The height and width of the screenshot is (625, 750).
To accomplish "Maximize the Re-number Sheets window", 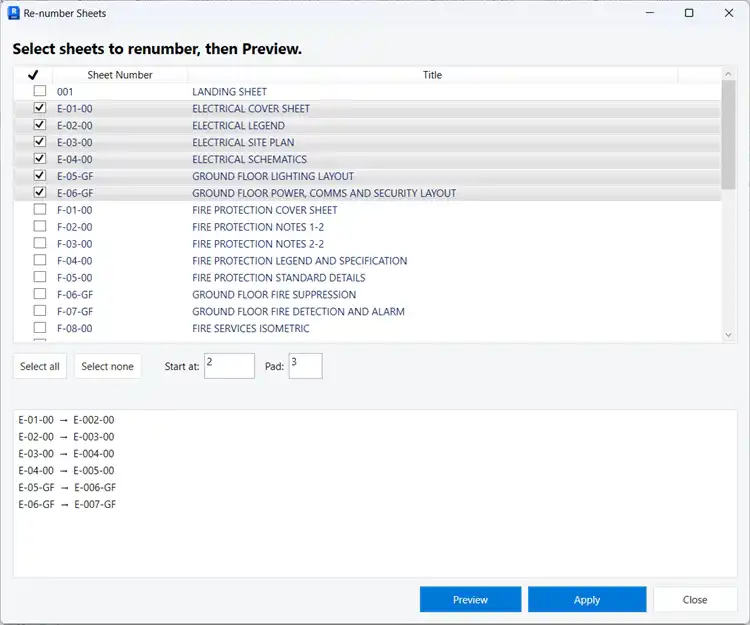I will coord(689,13).
